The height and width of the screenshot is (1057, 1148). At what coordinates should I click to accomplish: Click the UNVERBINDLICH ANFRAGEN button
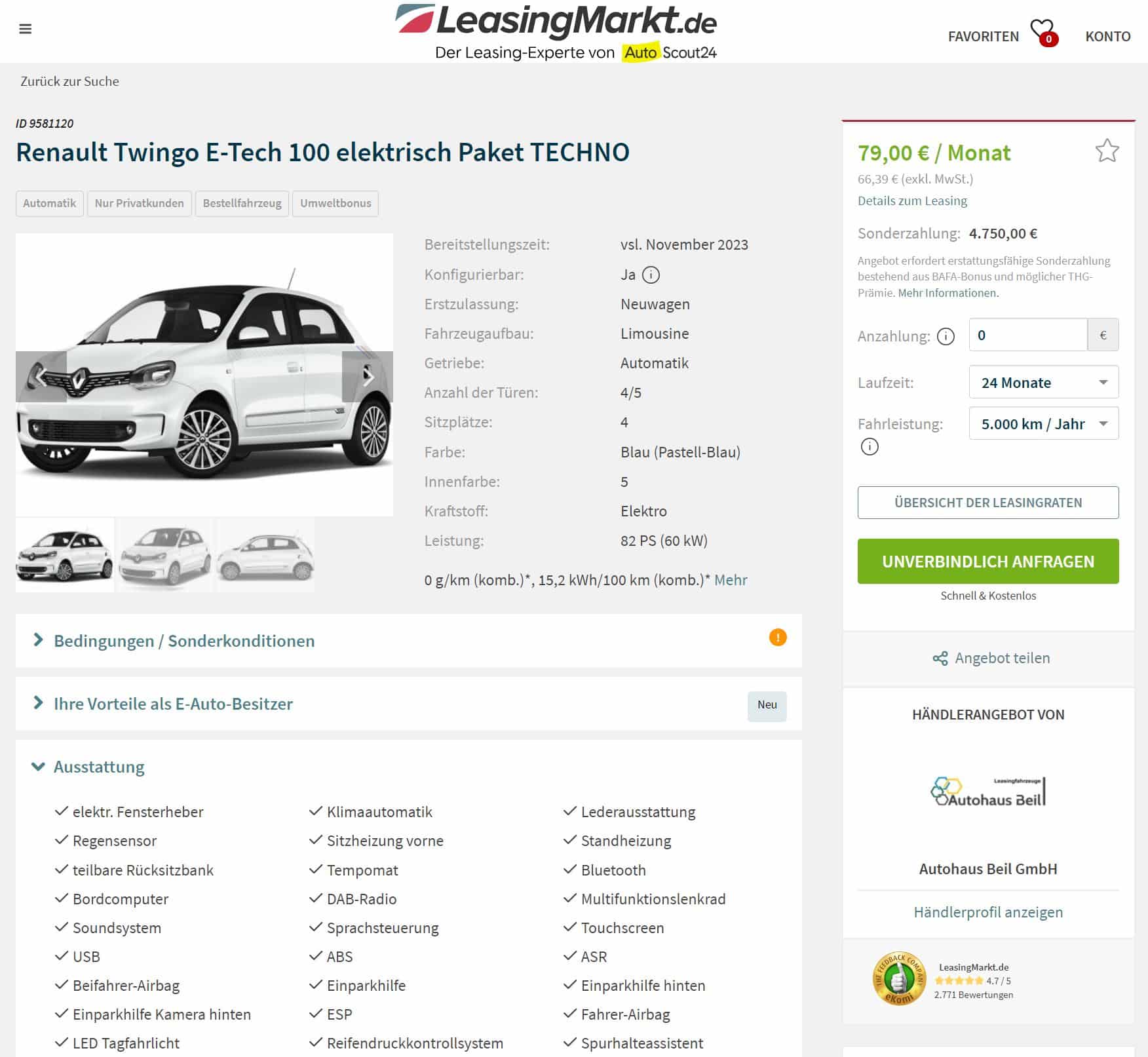(987, 562)
